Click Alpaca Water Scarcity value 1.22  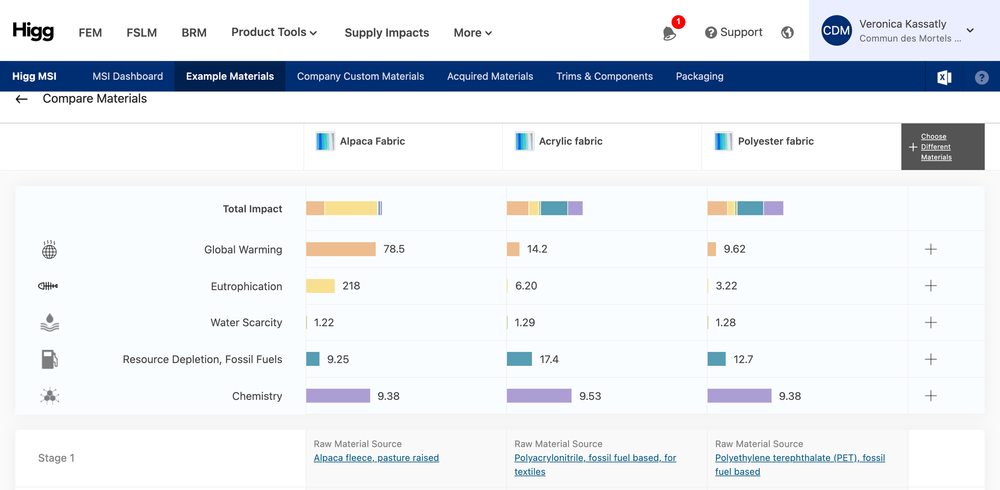pyautogui.click(x=324, y=323)
